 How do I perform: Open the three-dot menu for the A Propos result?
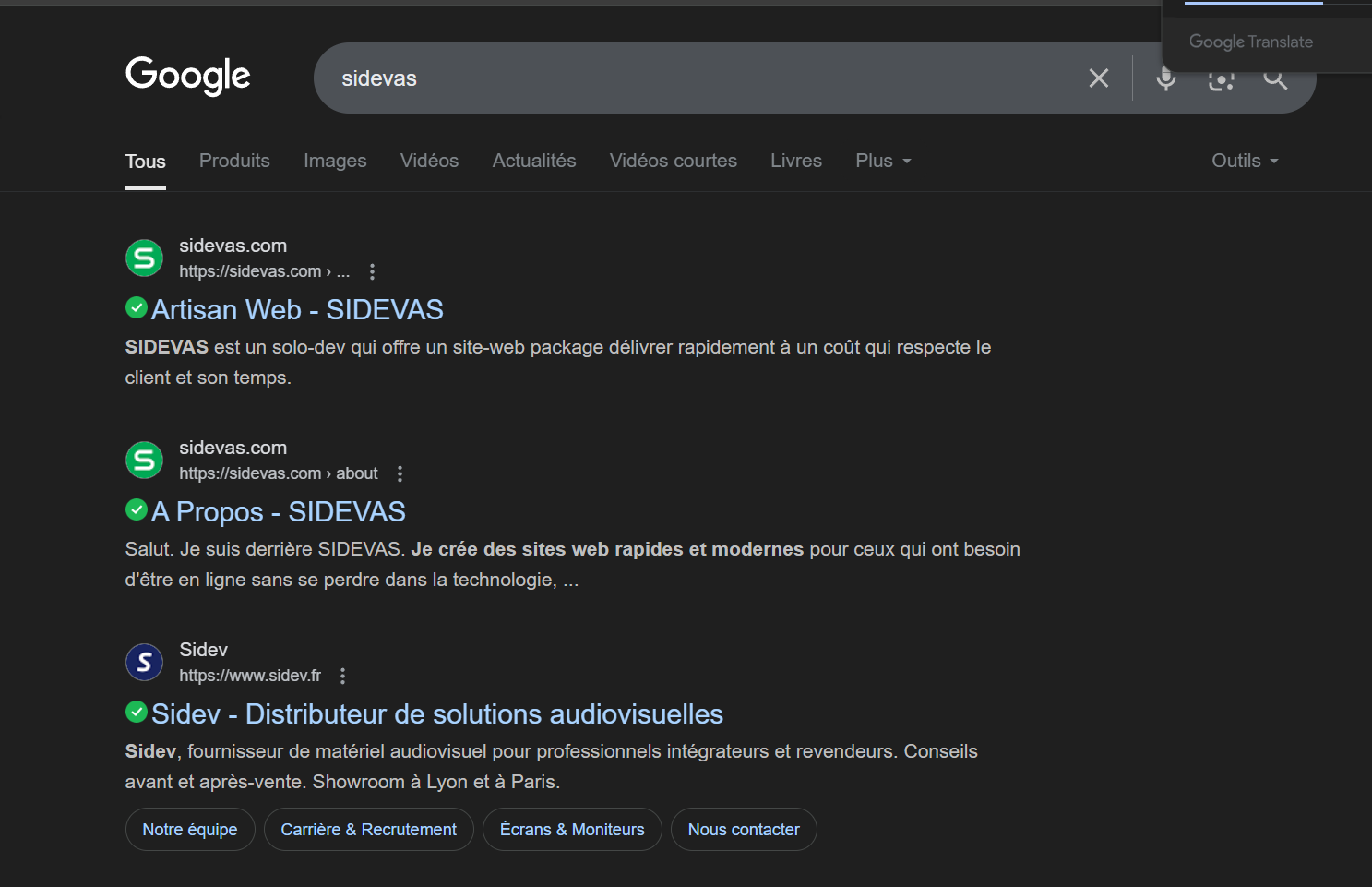pos(400,473)
